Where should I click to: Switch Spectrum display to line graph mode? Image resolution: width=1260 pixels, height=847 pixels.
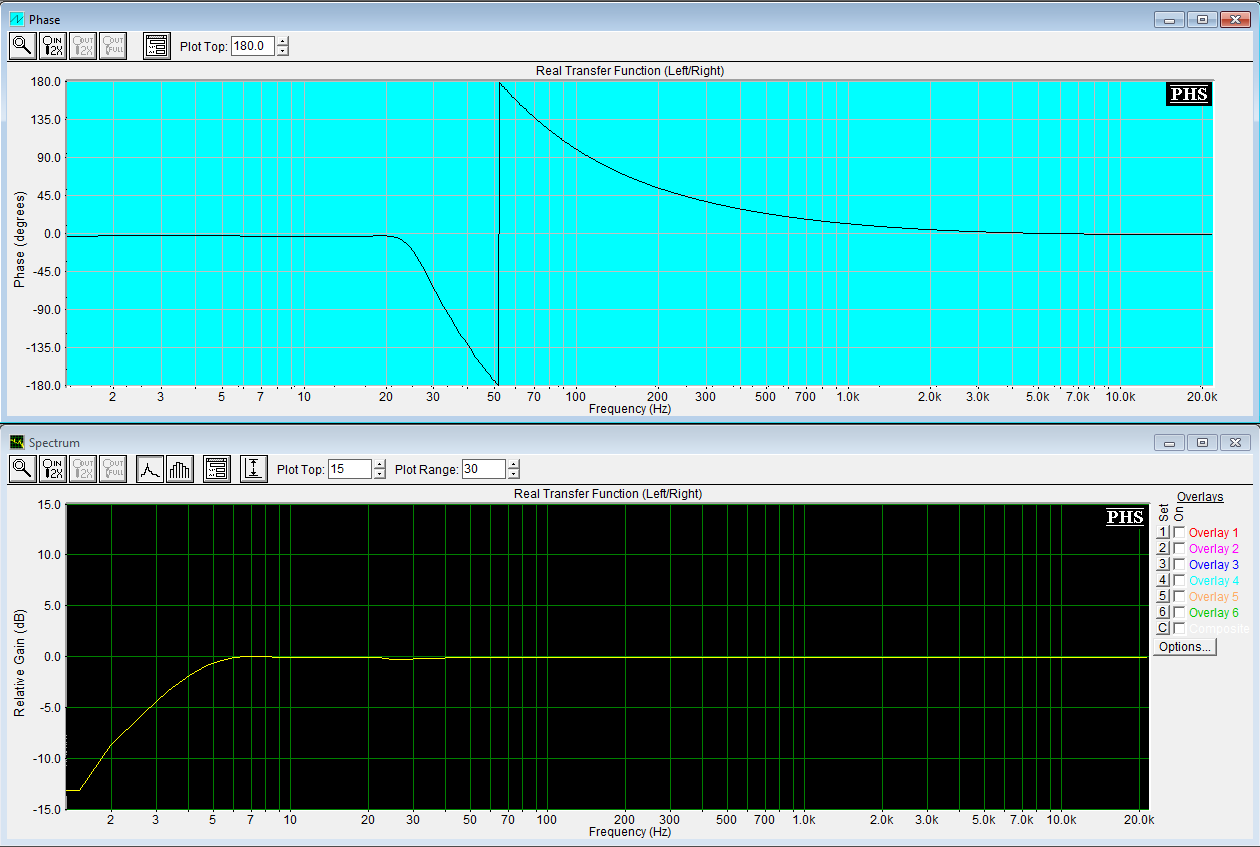tap(150, 468)
